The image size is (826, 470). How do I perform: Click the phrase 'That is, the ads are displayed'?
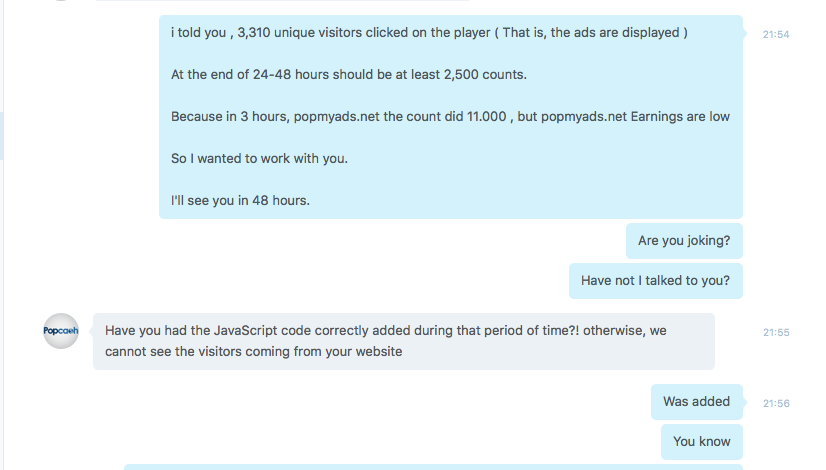pos(591,33)
